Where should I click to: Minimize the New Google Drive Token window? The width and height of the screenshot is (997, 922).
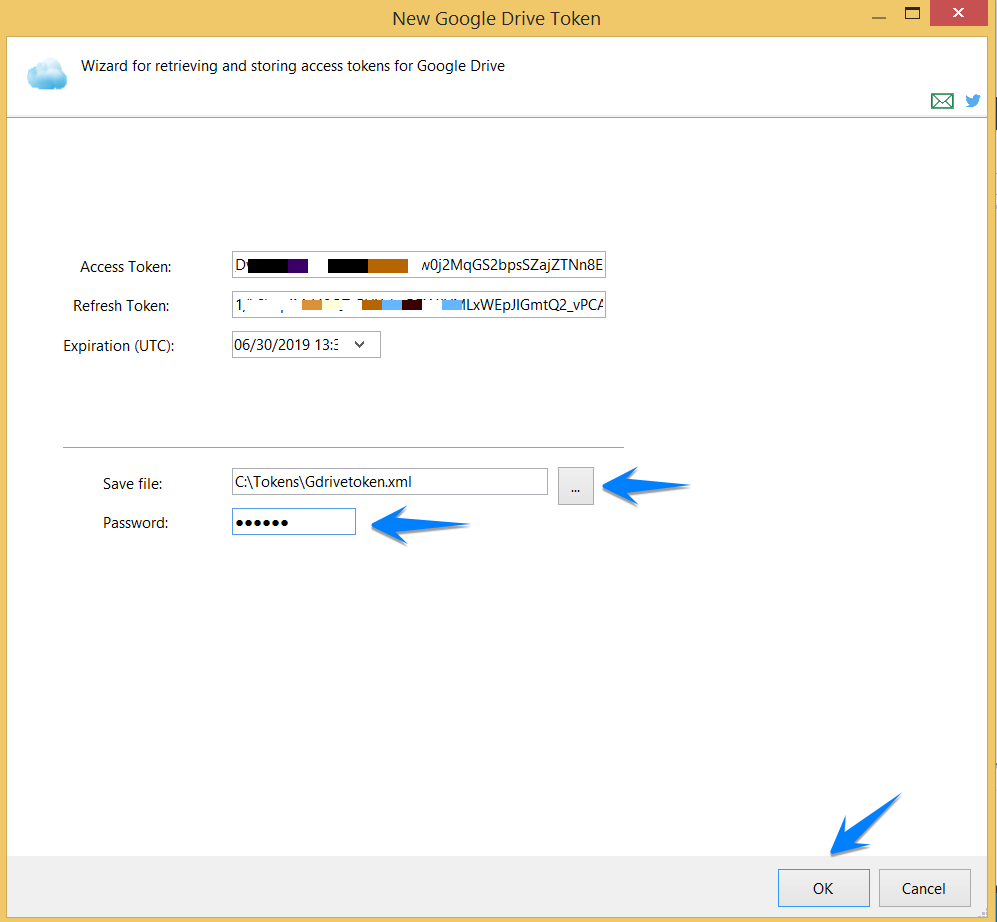pos(879,17)
